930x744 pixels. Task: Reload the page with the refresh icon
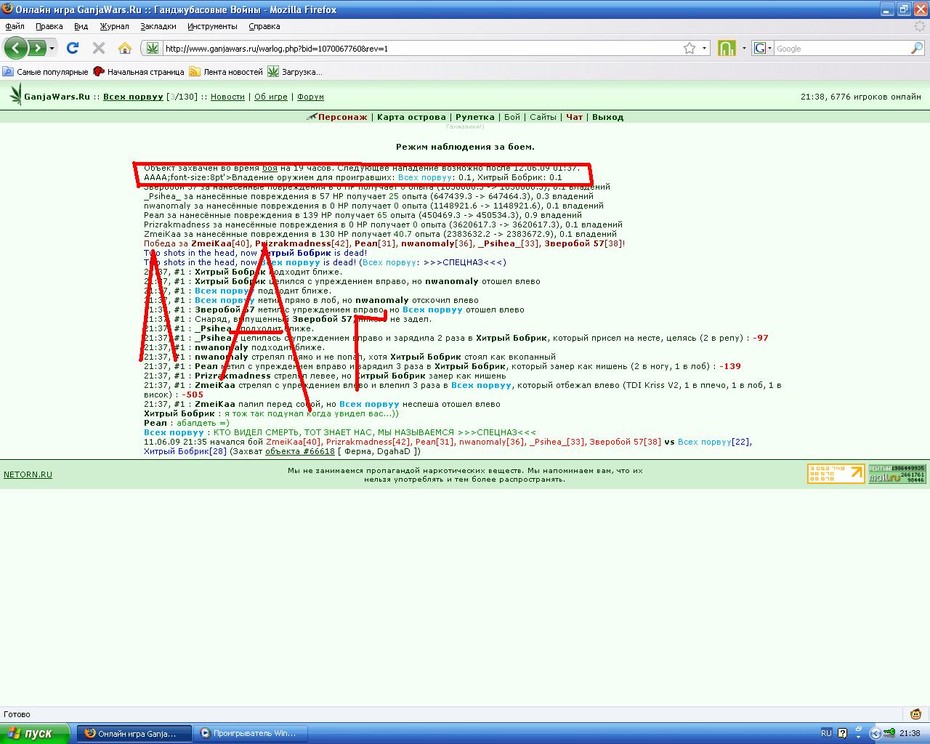(73, 48)
